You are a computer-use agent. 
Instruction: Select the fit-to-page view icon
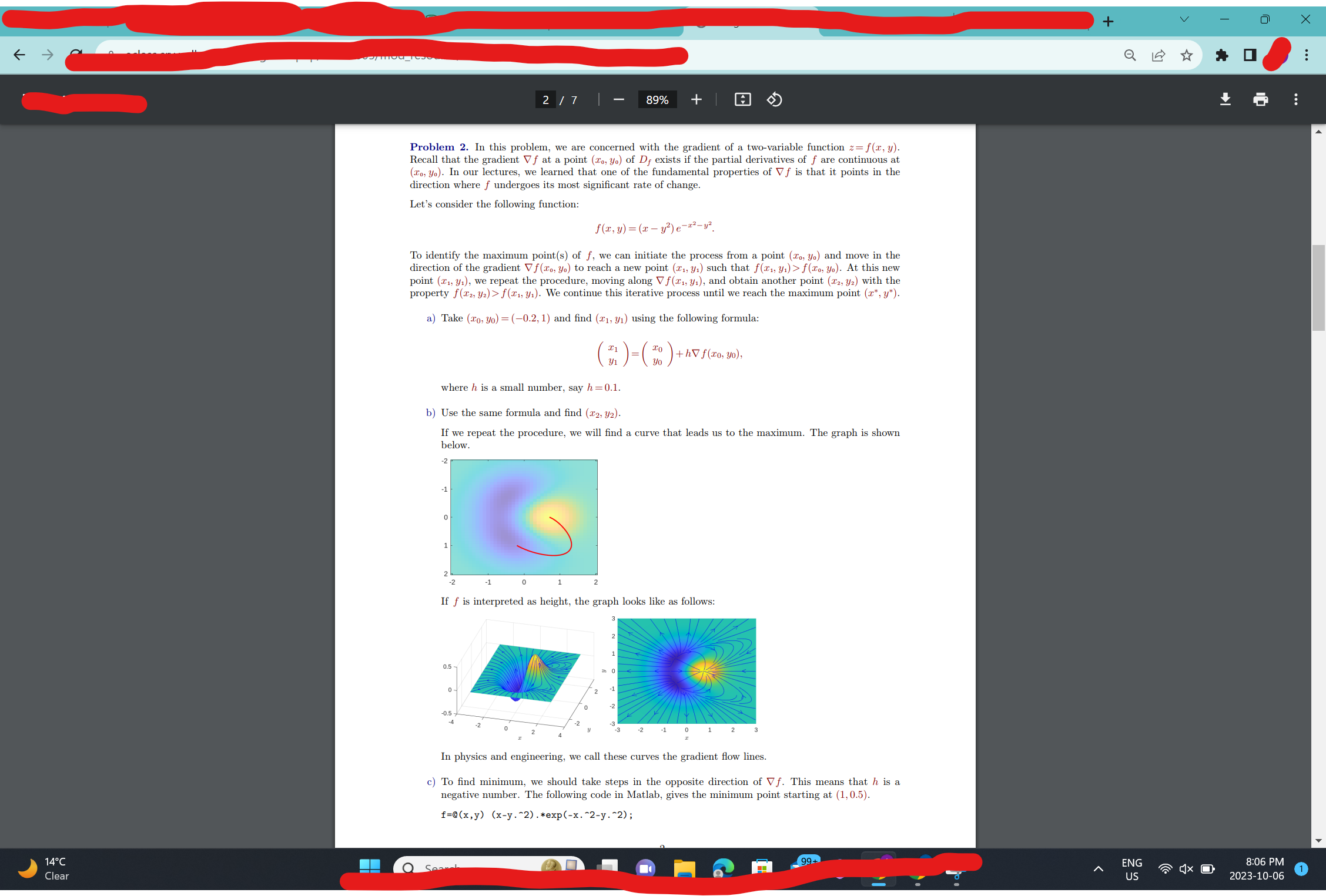click(x=742, y=99)
